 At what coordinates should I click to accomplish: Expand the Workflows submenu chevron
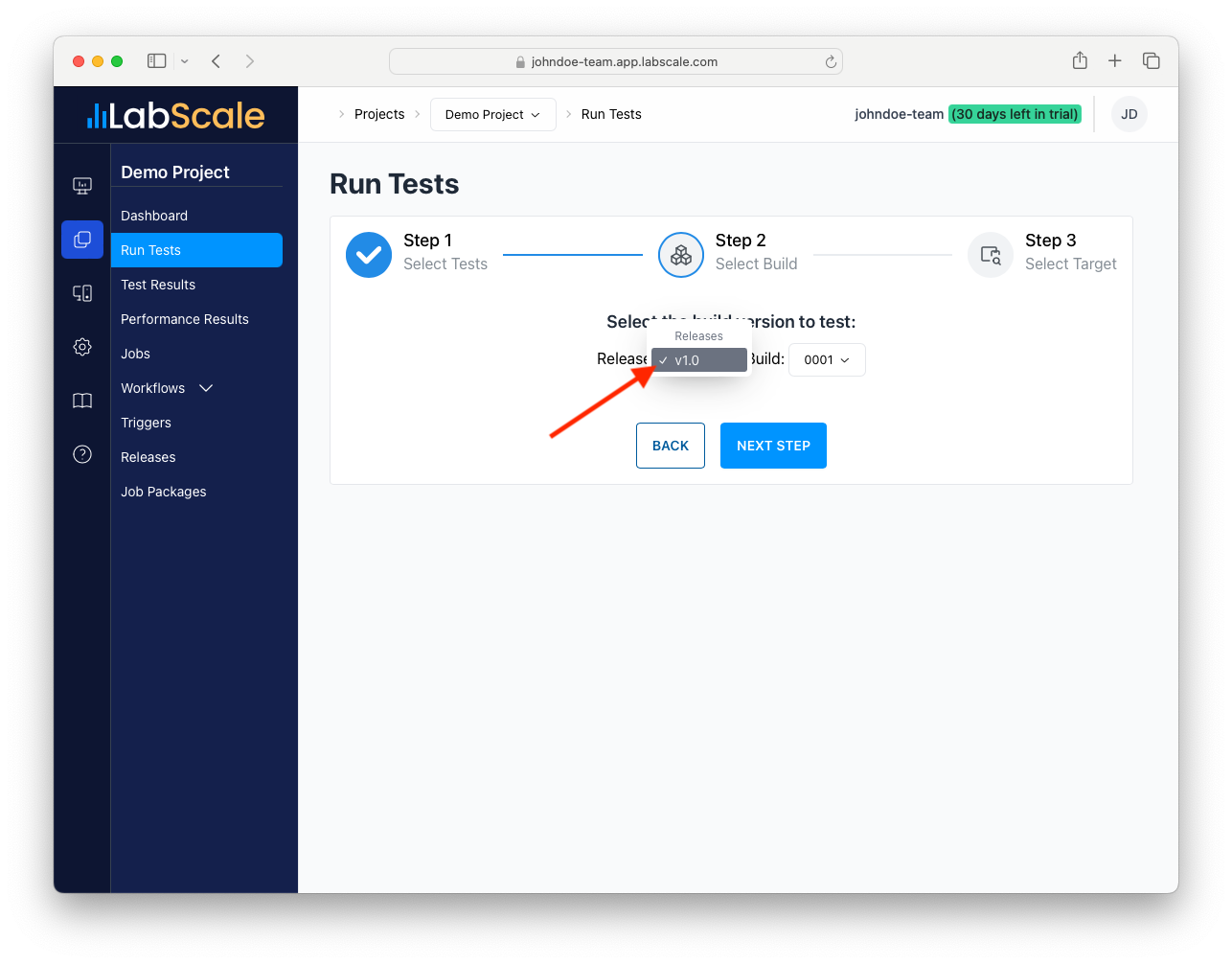pyautogui.click(x=206, y=388)
